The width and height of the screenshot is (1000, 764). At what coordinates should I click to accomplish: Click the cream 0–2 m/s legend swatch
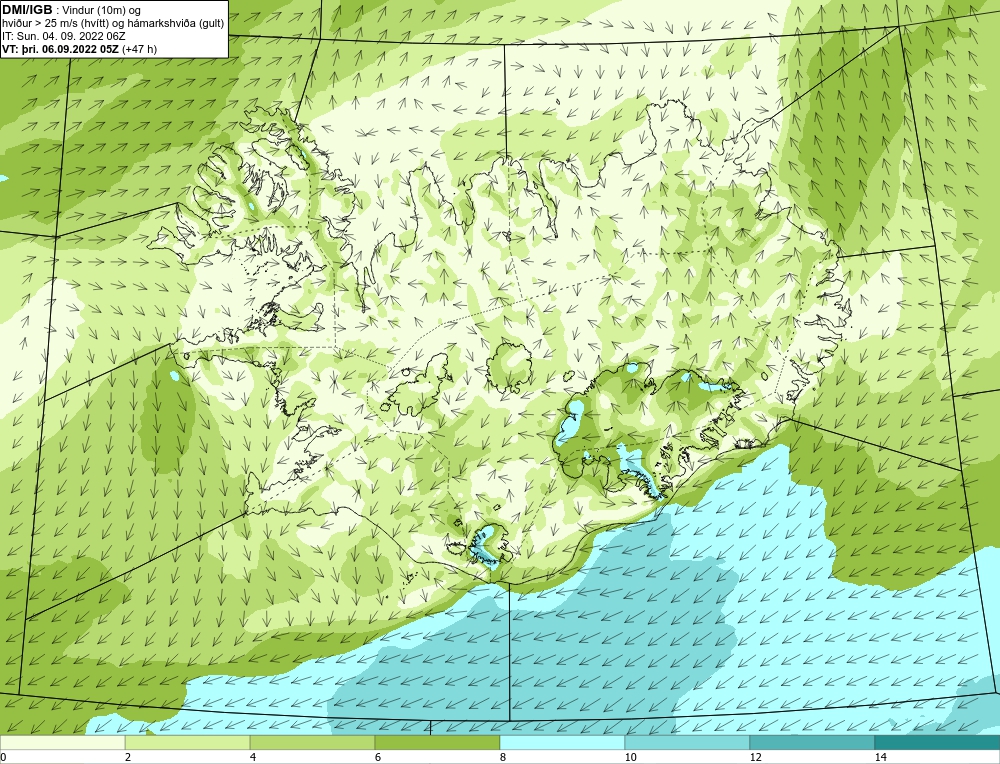tap(62, 742)
